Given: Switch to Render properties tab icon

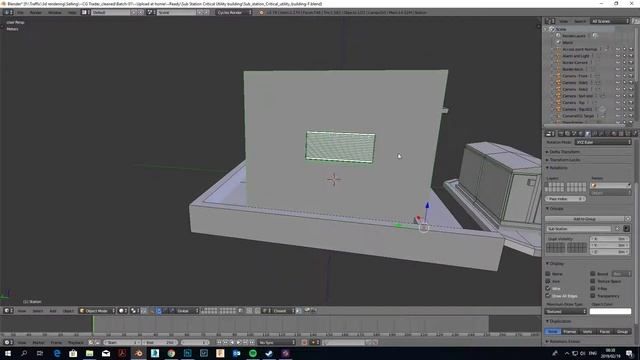Looking at the screenshot, I should pyautogui.click(x=561, y=133).
